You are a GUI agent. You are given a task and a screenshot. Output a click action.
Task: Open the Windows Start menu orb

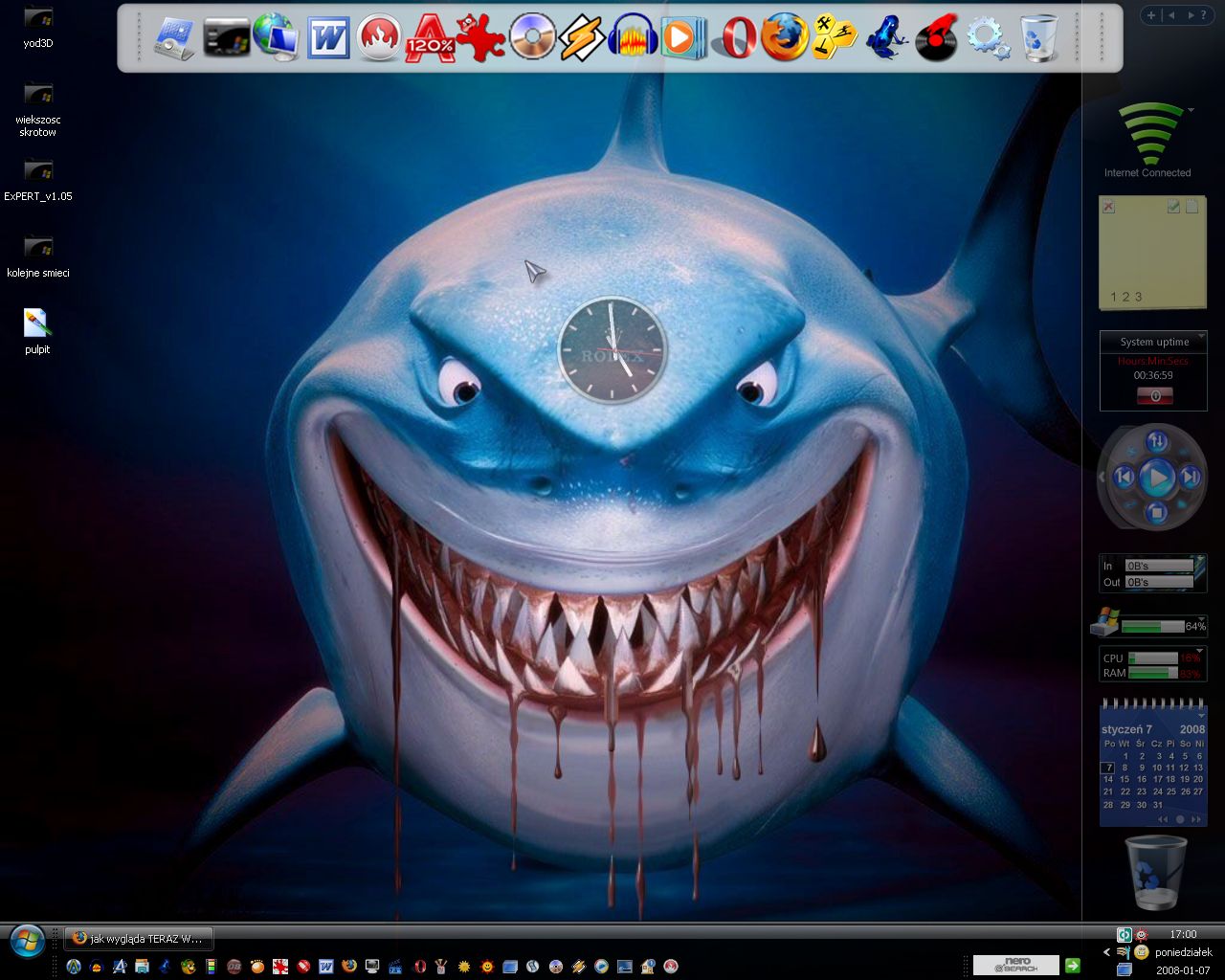pos(28,941)
